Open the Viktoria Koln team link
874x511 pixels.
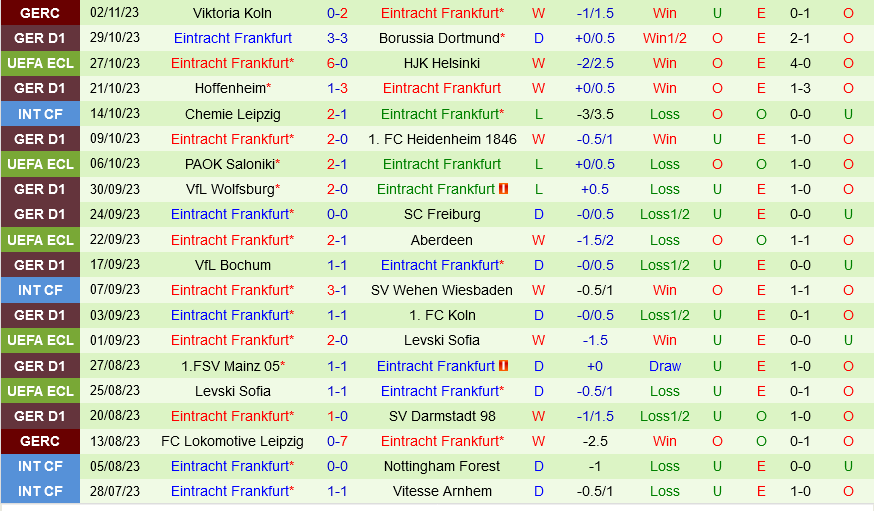pos(232,13)
